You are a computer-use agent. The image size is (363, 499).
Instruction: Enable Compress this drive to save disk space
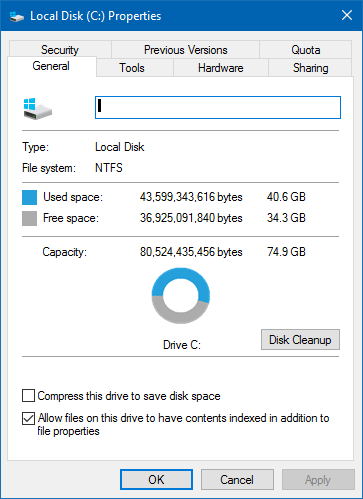coord(28,396)
